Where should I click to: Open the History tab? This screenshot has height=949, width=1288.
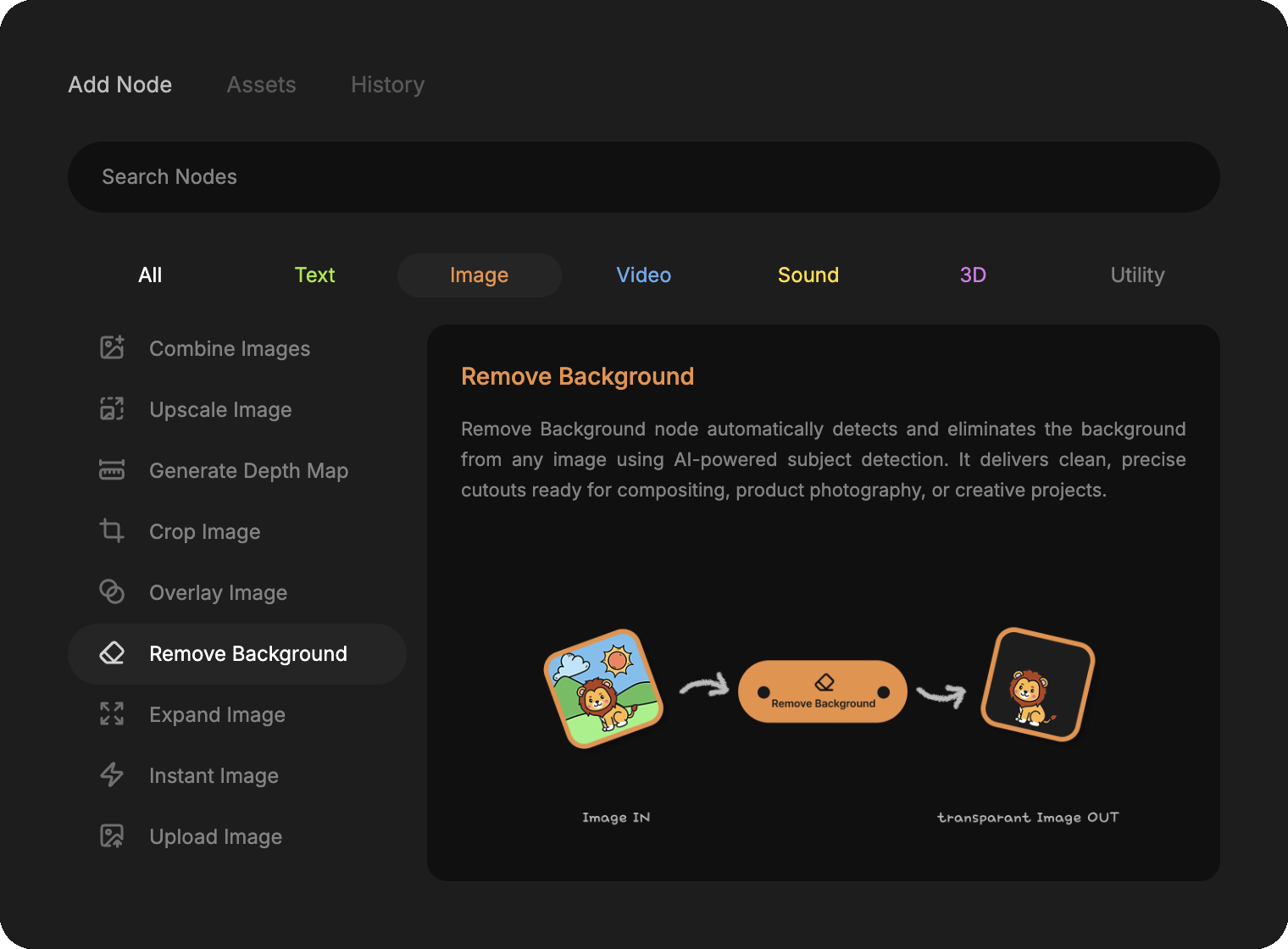[x=387, y=85]
